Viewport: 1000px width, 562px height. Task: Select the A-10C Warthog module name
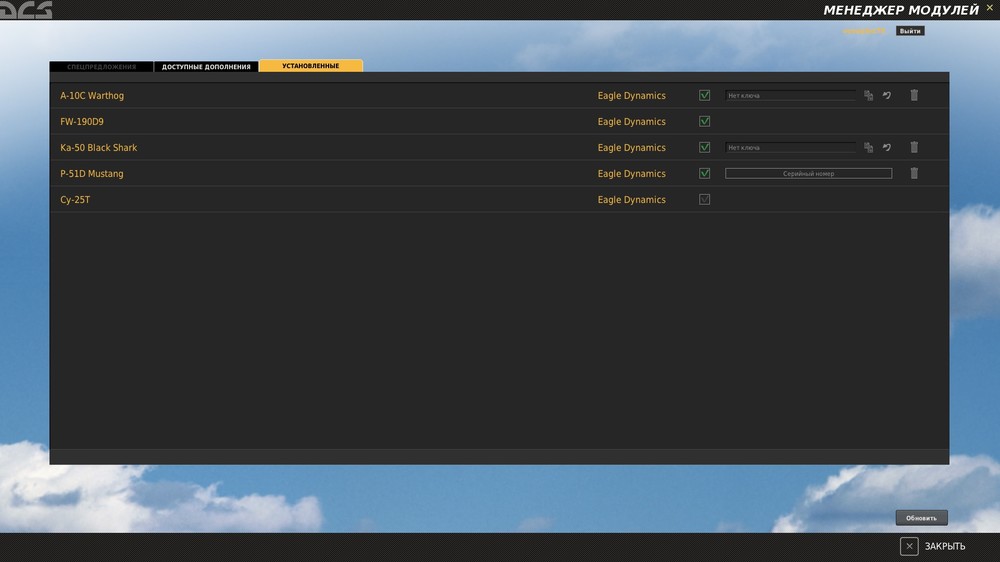coord(92,96)
